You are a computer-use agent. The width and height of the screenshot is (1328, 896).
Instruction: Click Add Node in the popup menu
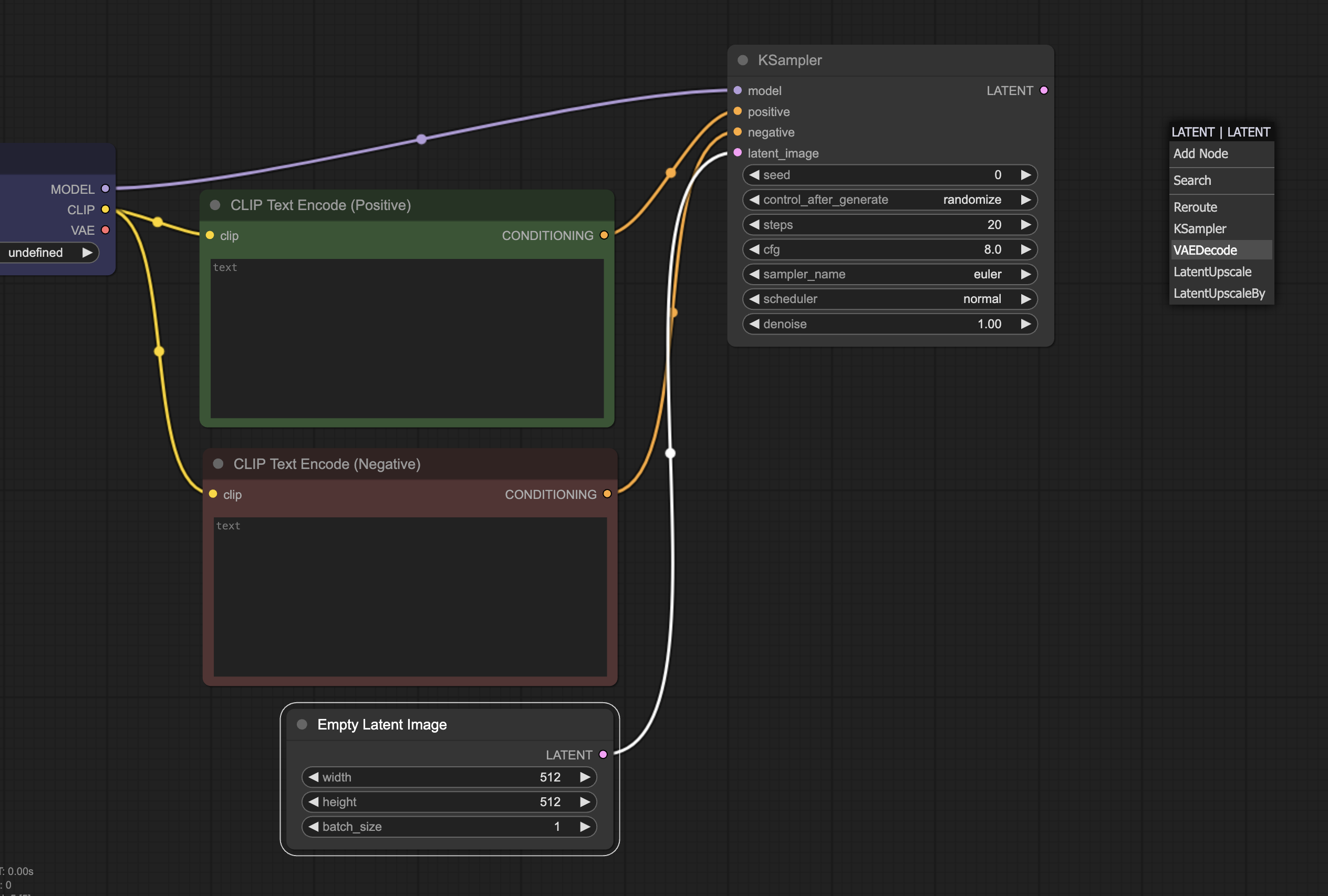(1200, 154)
